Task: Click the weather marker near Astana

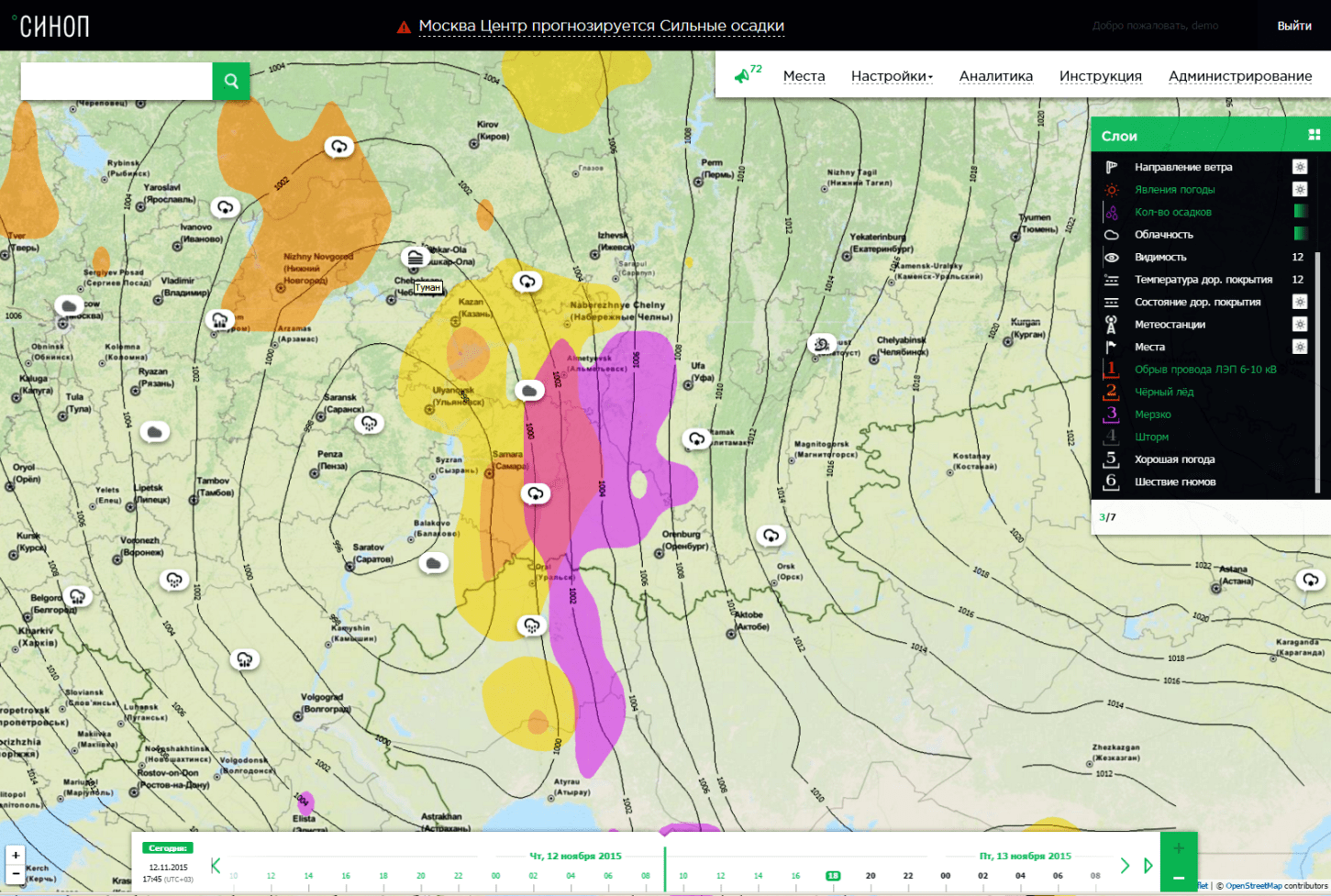Action: coord(1310,580)
